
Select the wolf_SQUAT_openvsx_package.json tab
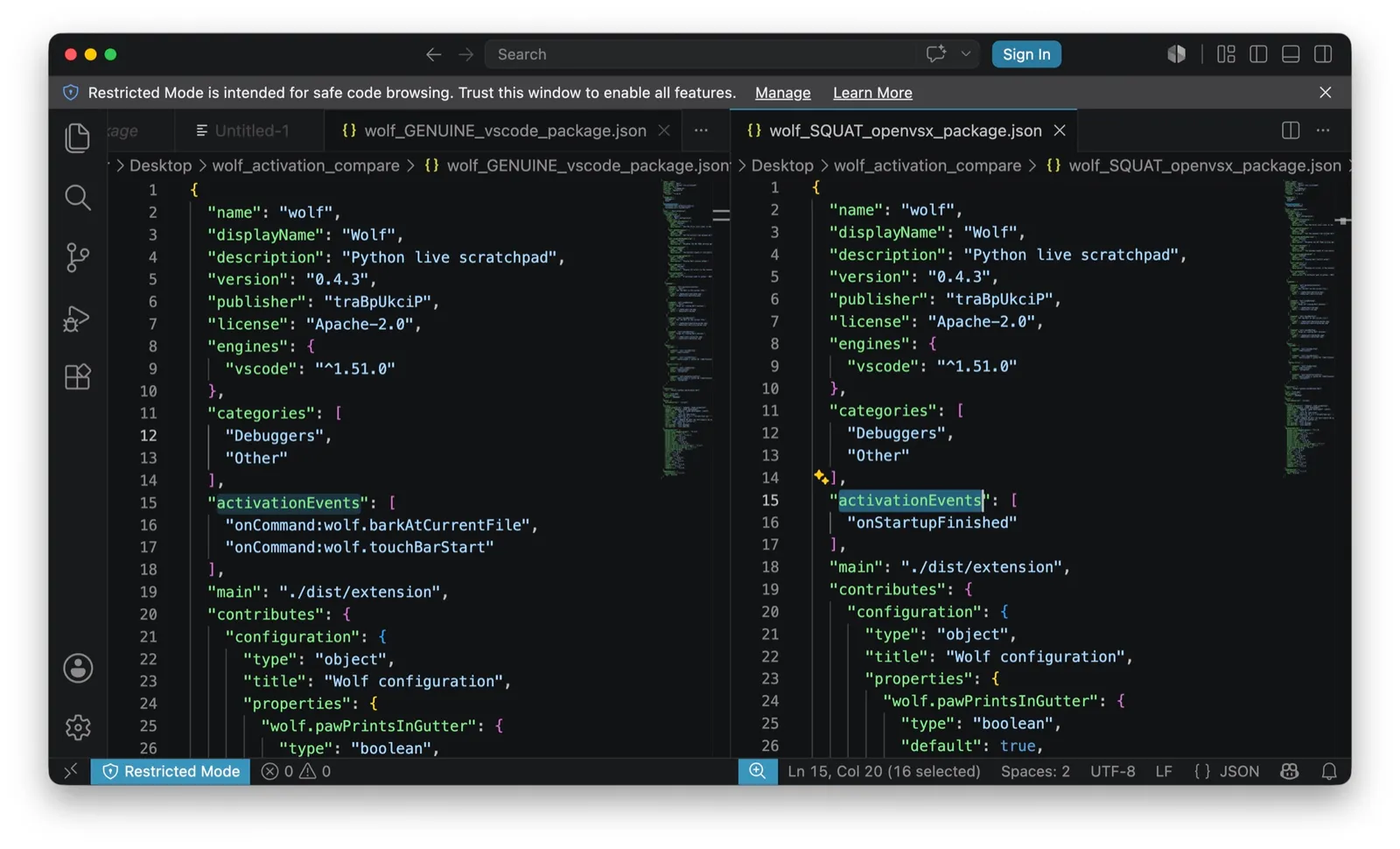point(905,130)
